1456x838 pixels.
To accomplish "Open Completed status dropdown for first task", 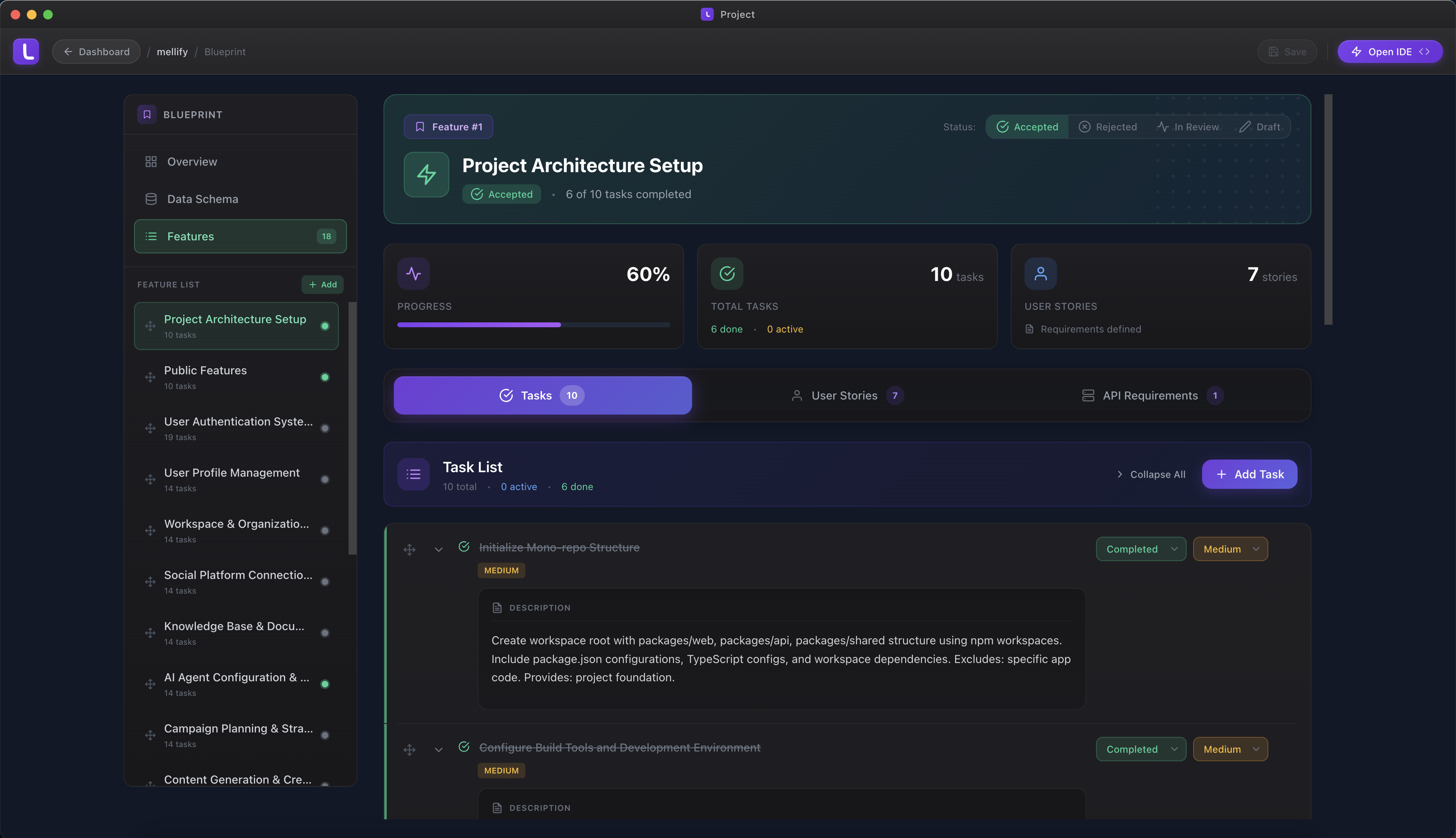I will (1140, 549).
